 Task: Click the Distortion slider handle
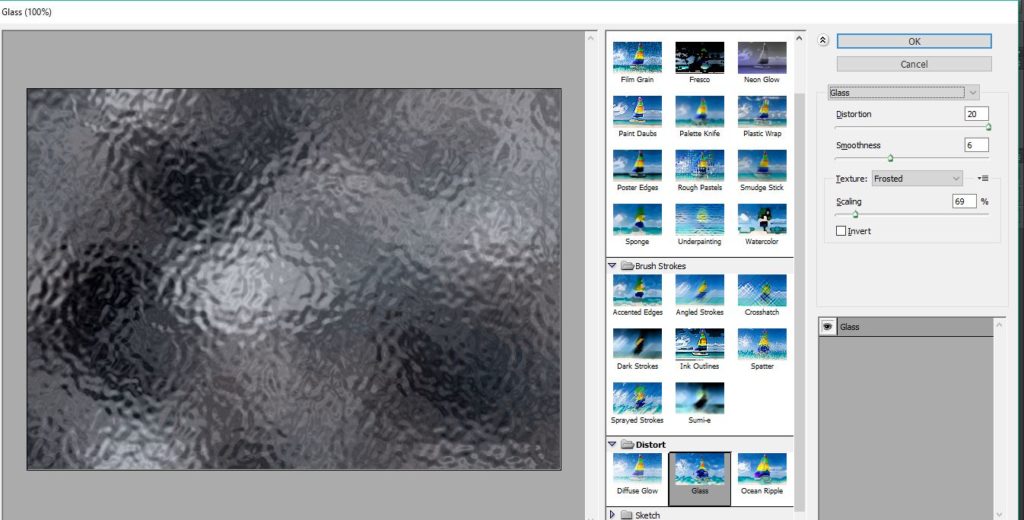987,127
